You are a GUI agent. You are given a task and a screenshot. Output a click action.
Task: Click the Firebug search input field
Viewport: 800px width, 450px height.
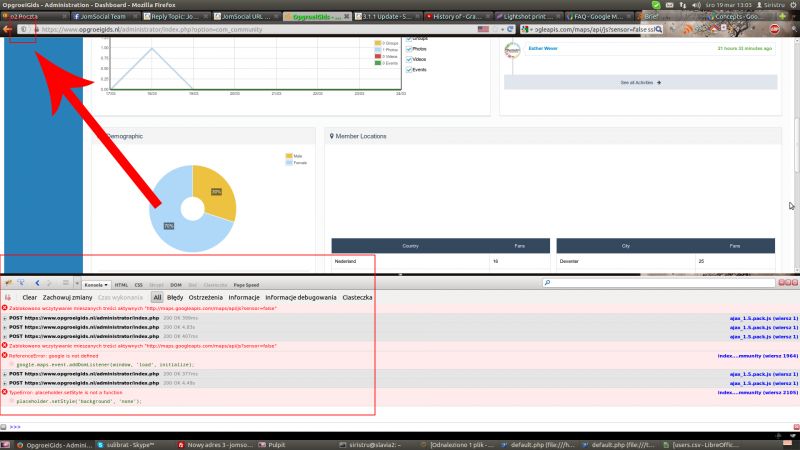click(660, 284)
